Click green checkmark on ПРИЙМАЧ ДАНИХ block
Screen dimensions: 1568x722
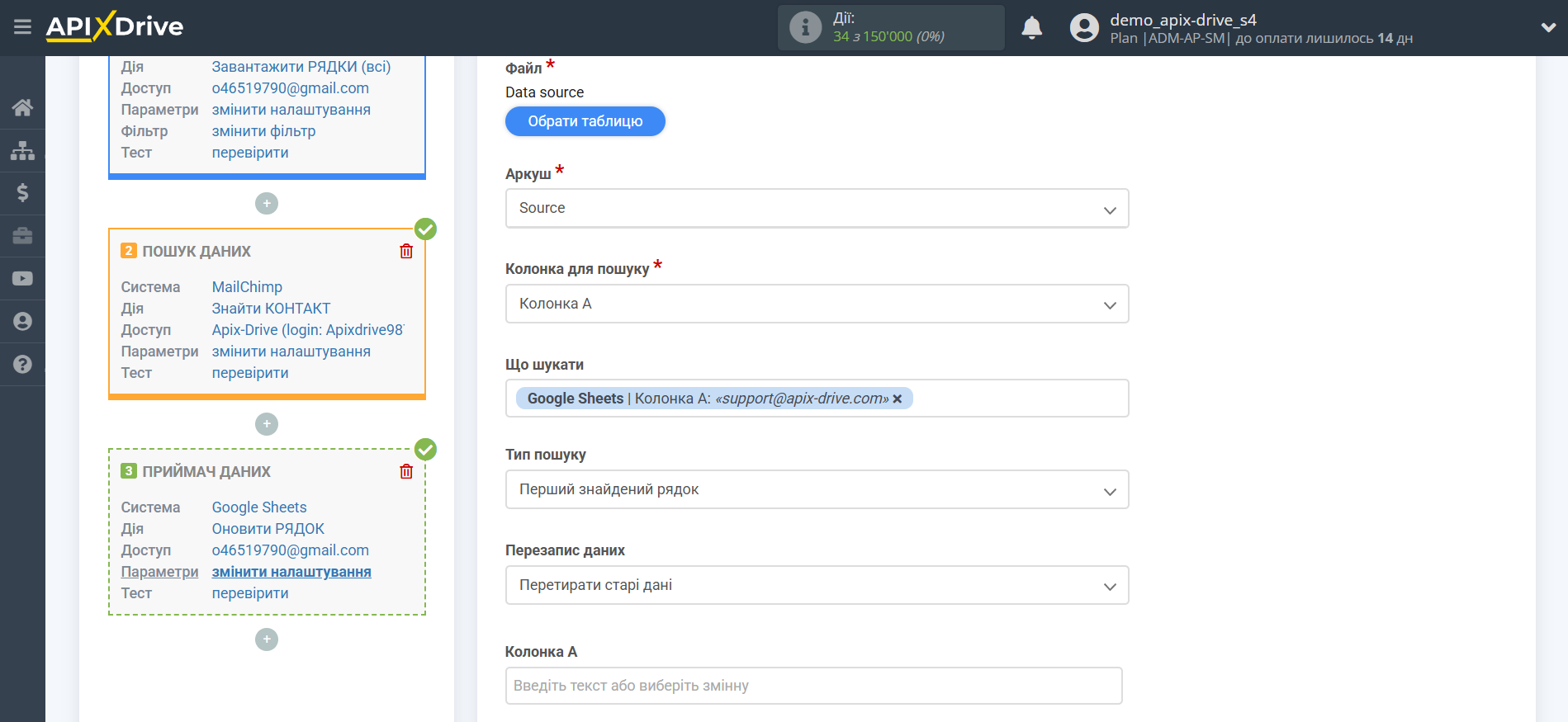pos(425,449)
